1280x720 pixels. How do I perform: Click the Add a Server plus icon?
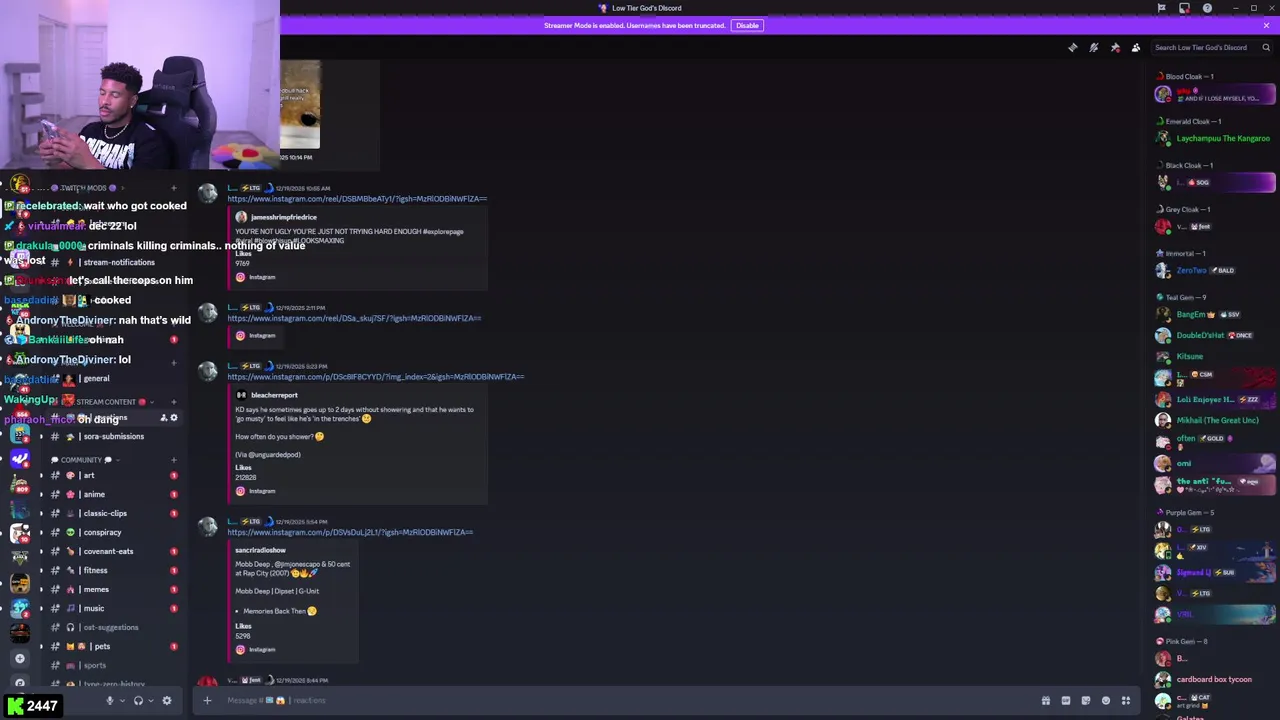coord(19,658)
